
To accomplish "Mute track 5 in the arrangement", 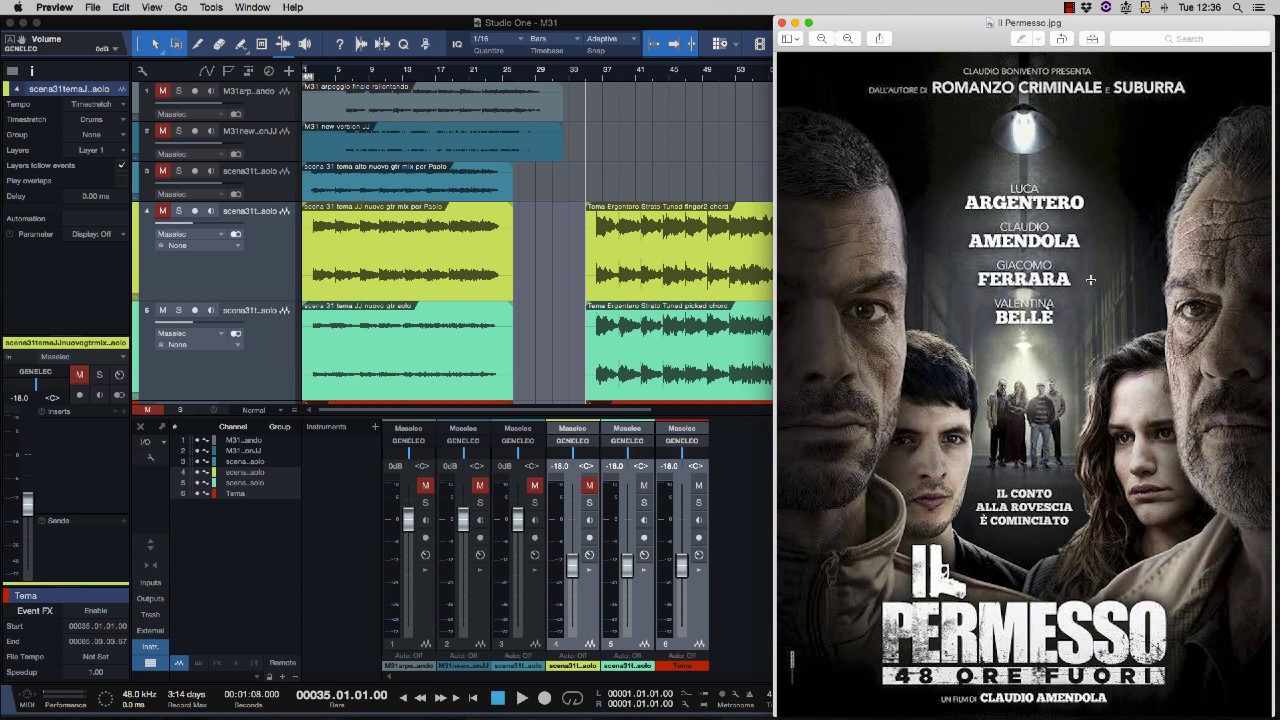I will click(x=163, y=310).
